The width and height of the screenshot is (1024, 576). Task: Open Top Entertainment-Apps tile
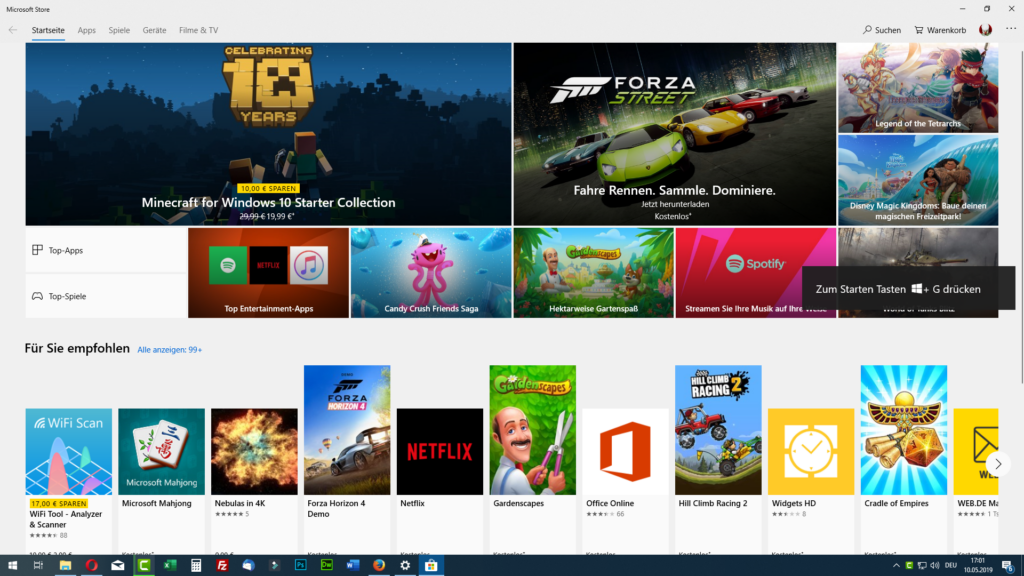click(x=268, y=273)
